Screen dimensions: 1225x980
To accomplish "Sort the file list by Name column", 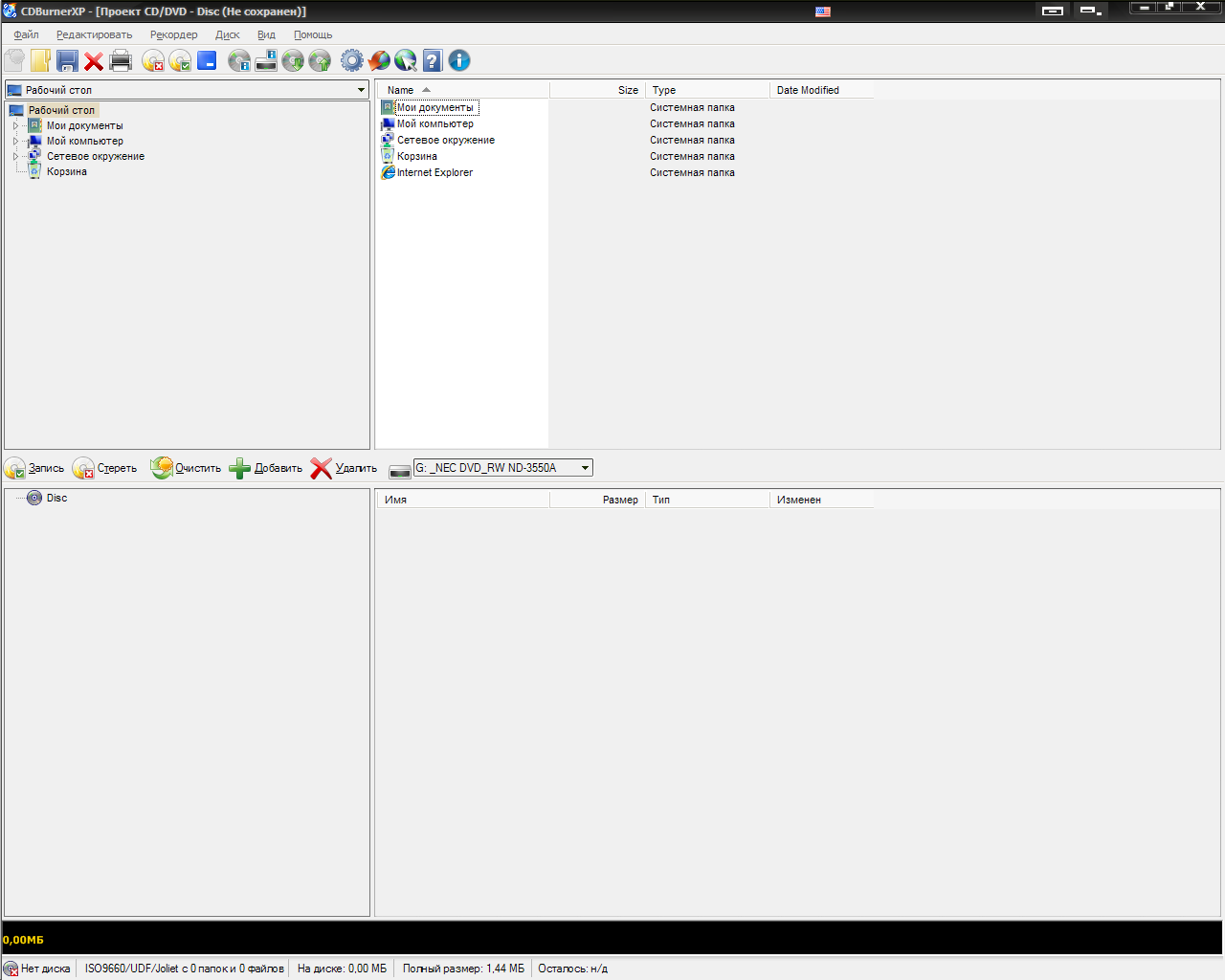I will [x=463, y=90].
